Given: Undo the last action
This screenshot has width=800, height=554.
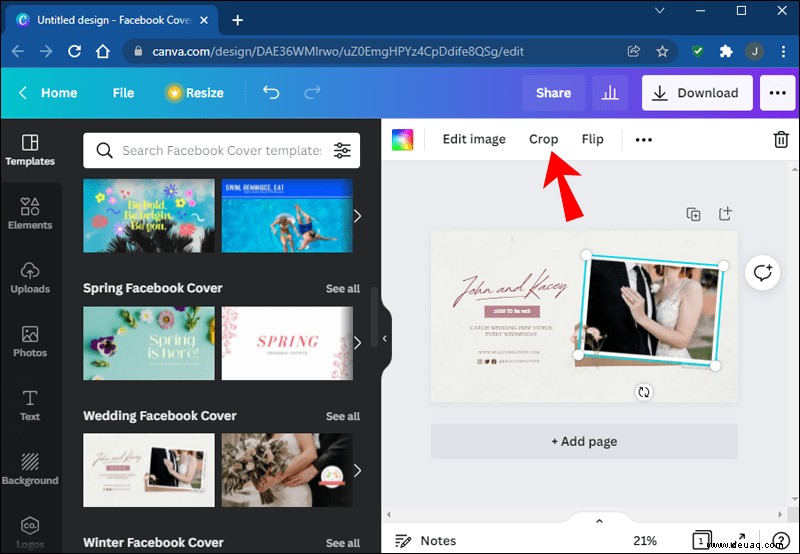Looking at the screenshot, I should click(271, 92).
